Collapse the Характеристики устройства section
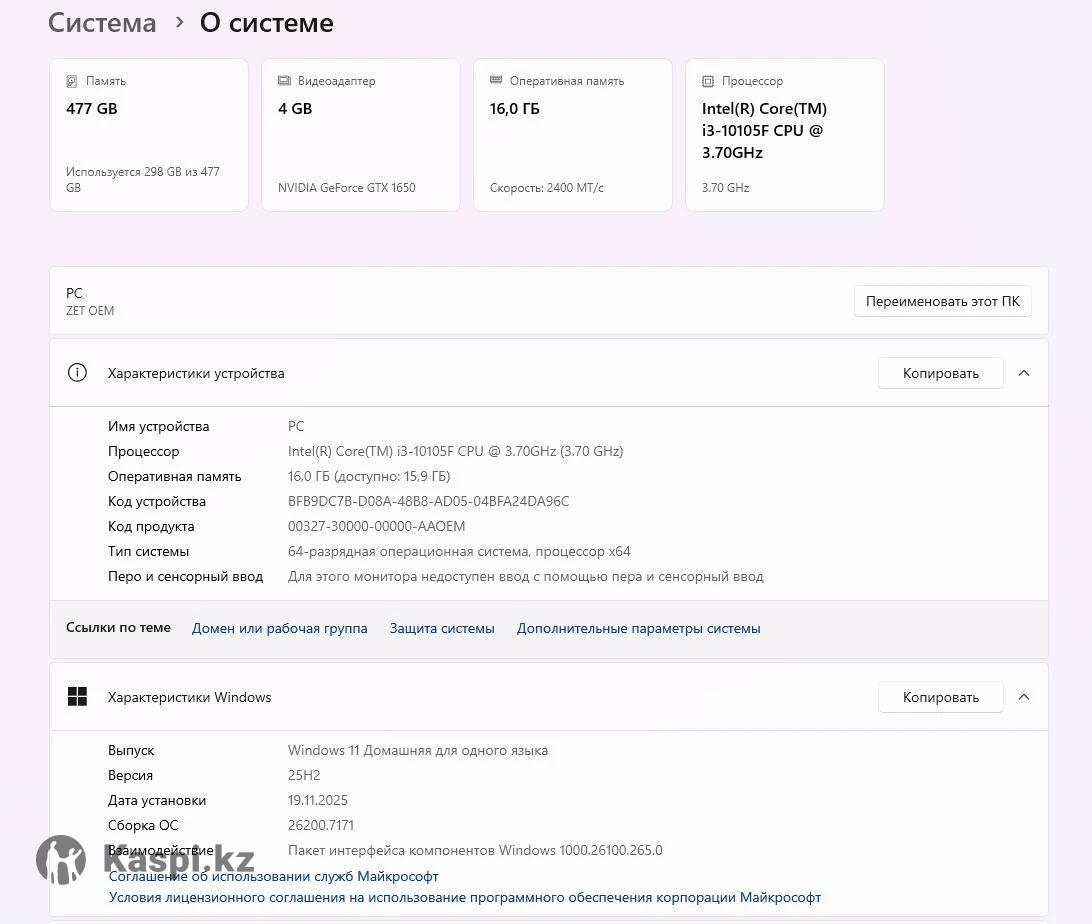 point(1023,373)
